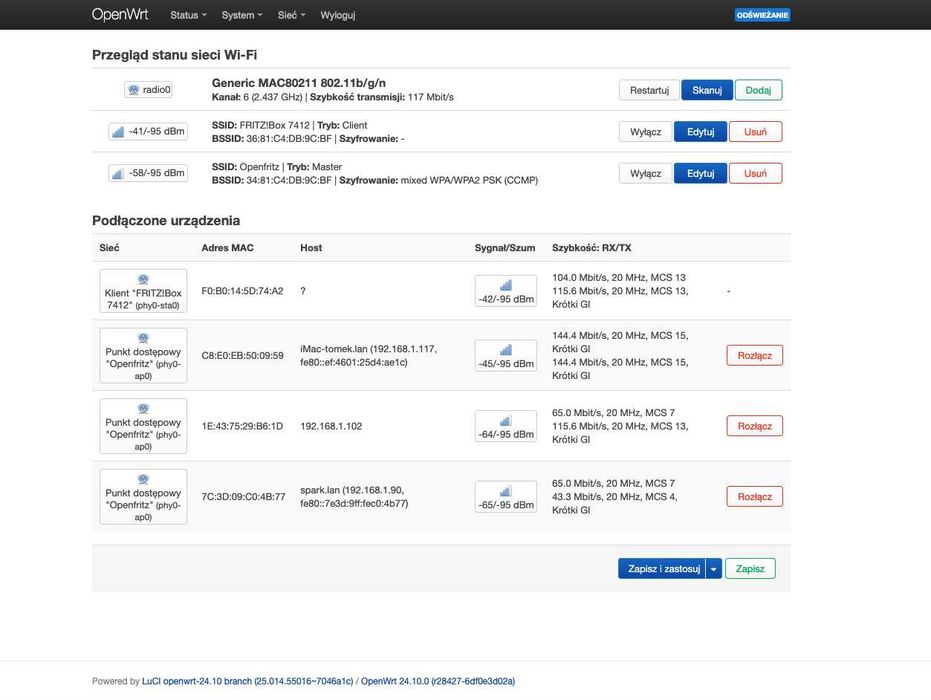931x700 pixels.
Task: Click the Szybkość: RX/TX column header
Action: click(591, 248)
